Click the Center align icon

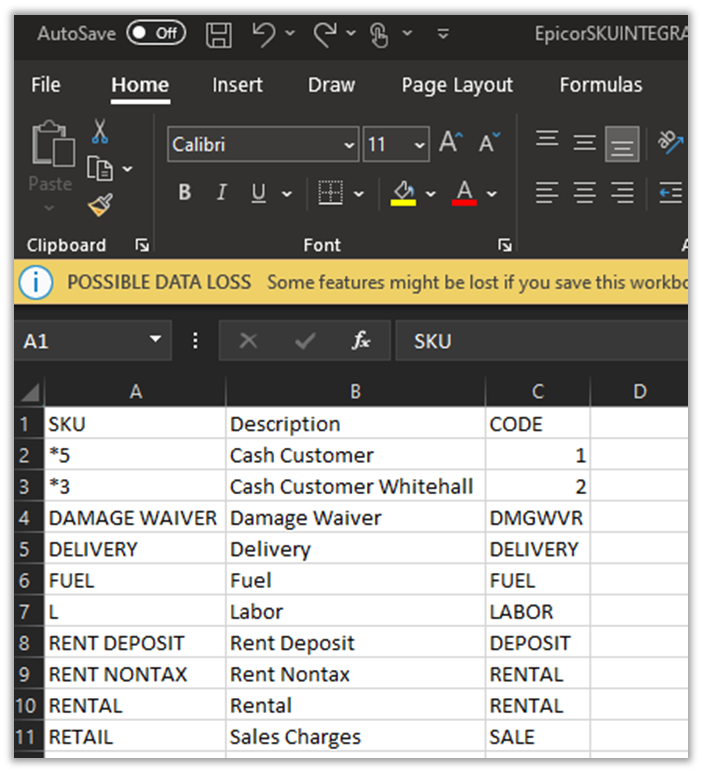(x=585, y=192)
